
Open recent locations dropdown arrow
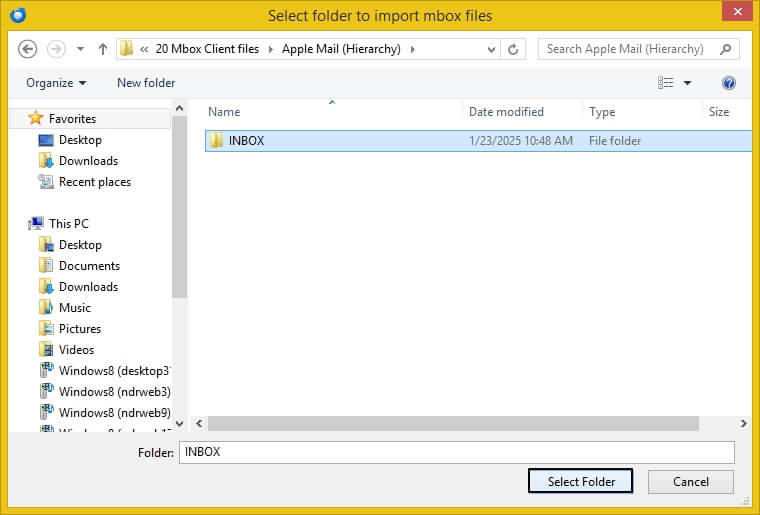[80, 49]
